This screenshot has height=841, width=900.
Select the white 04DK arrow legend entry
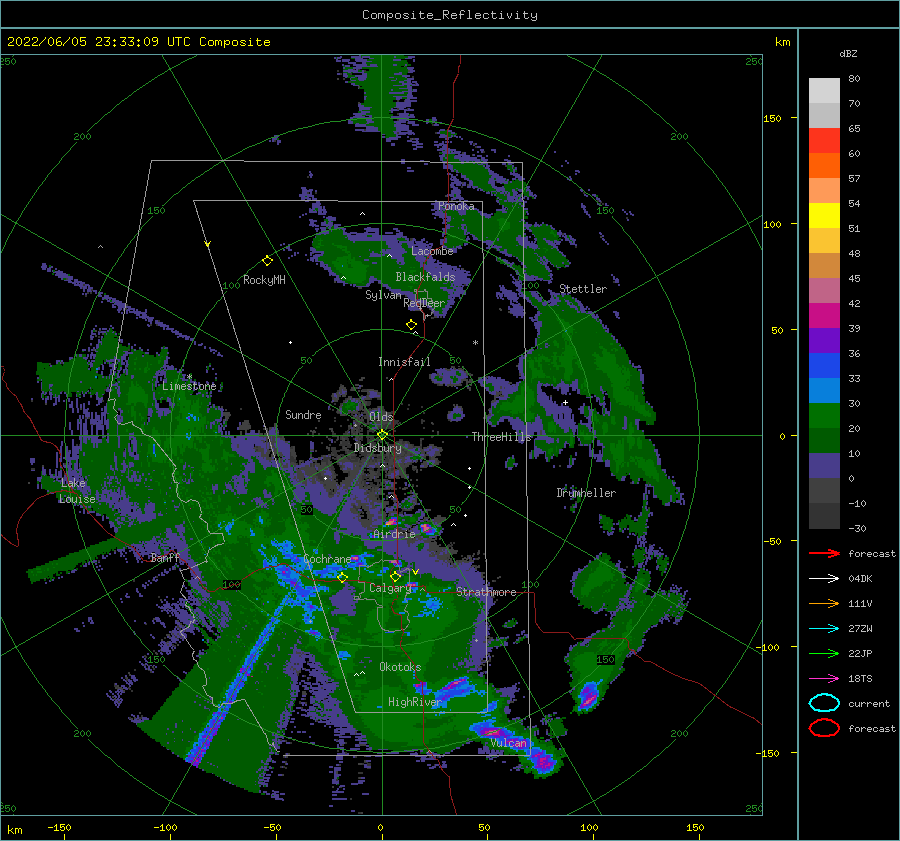pyautogui.click(x=824, y=578)
